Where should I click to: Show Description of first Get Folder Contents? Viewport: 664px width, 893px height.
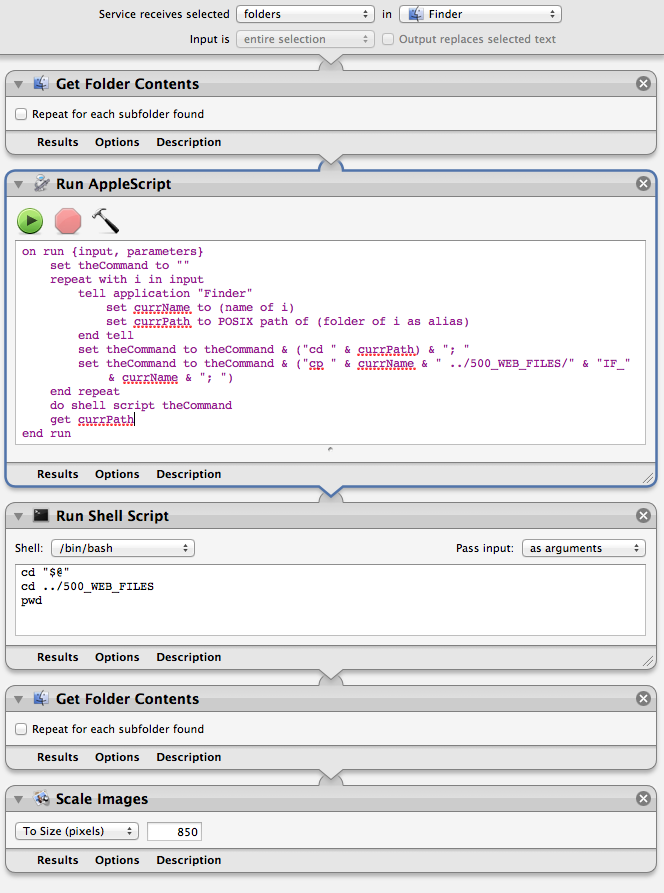tap(188, 142)
